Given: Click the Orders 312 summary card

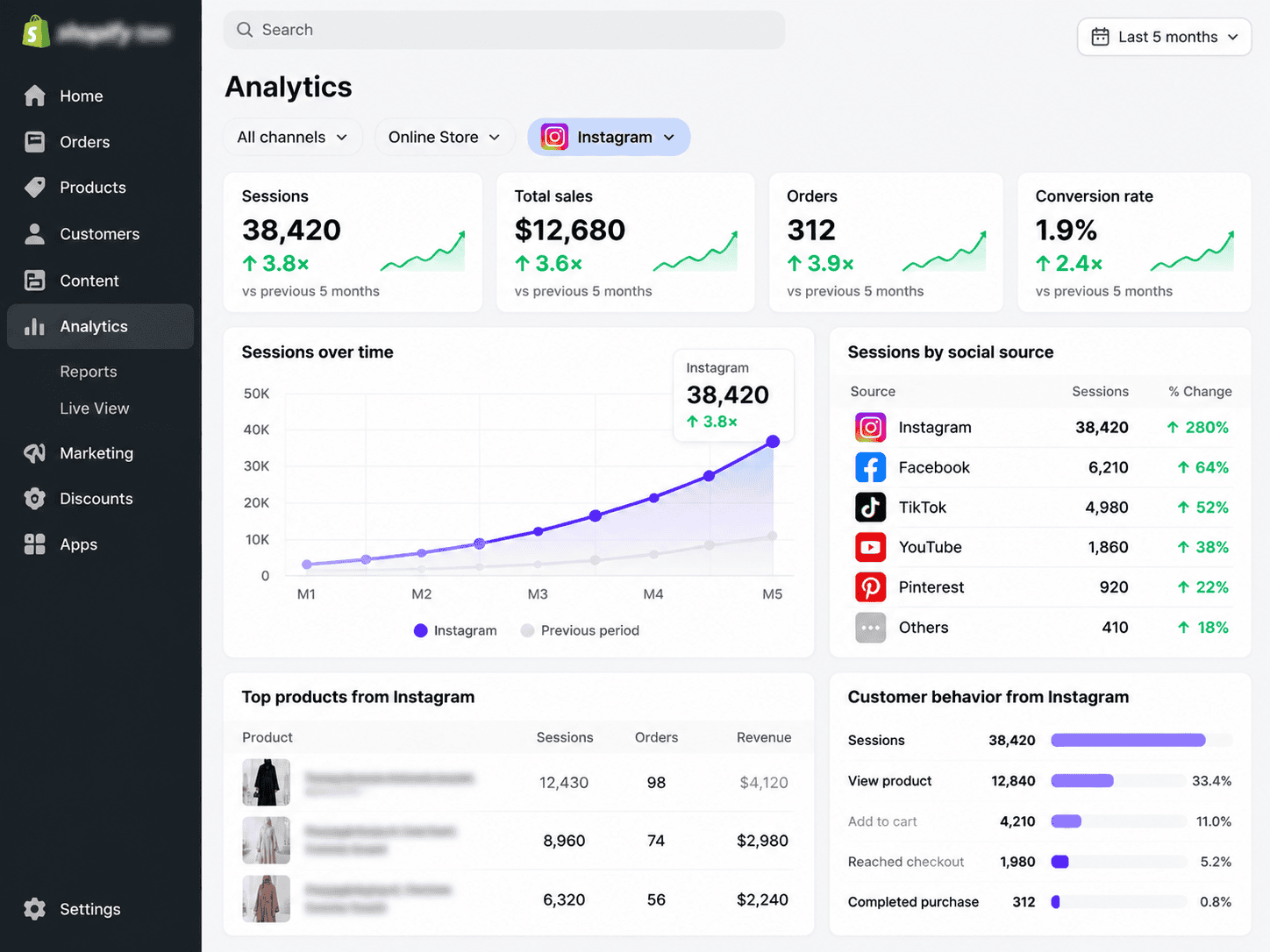Looking at the screenshot, I should [x=886, y=242].
